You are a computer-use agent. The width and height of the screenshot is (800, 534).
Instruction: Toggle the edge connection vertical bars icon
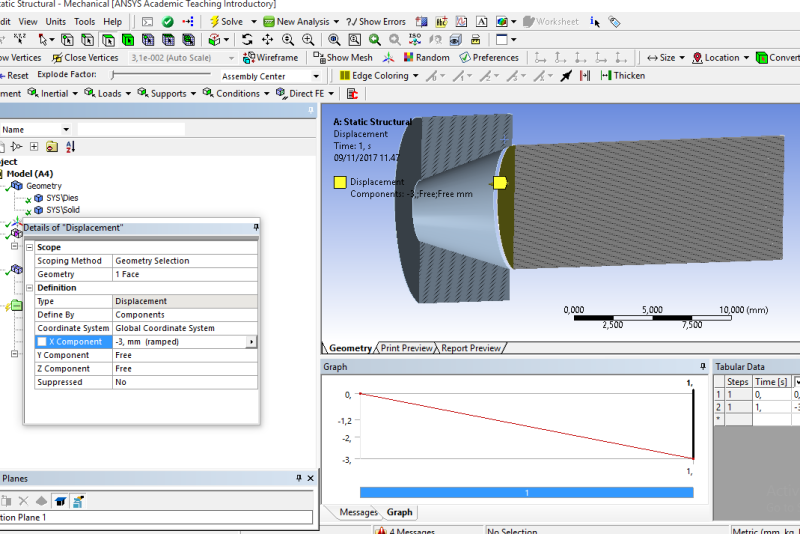click(x=585, y=76)
